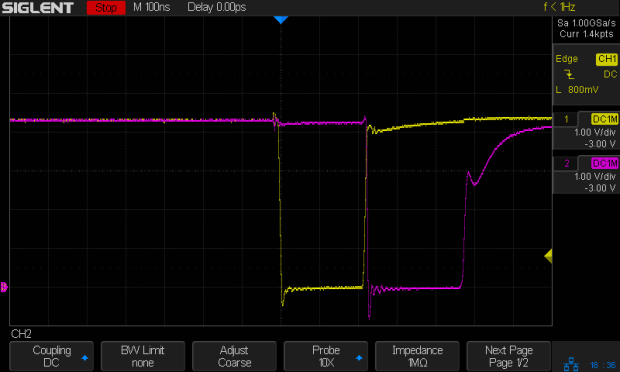Open the Coupling DC softkey menu

(51, 356)
